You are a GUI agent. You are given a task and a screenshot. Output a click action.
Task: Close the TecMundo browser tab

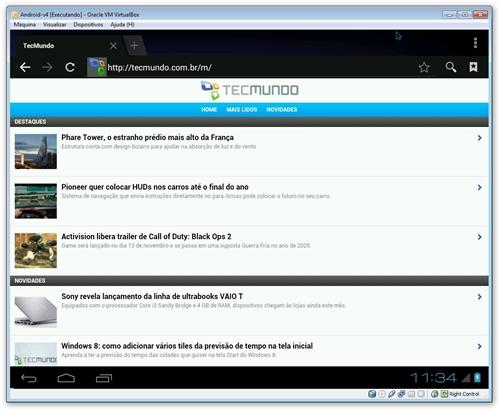[113, 46]
